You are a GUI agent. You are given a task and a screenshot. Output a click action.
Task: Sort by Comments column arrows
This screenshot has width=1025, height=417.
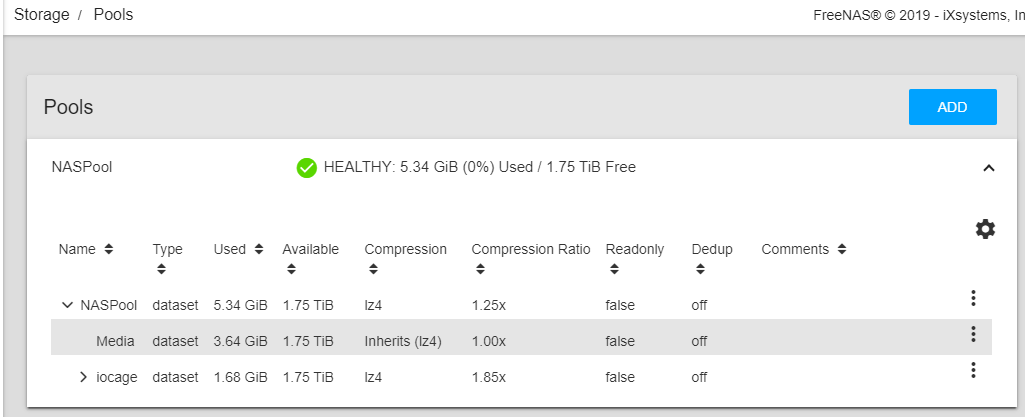842,249
